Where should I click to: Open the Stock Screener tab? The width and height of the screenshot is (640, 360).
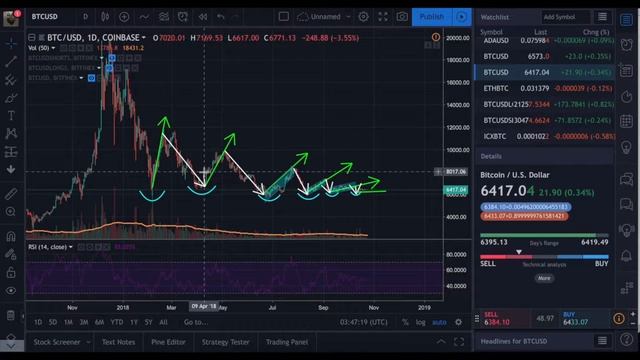tap(57, 342)
